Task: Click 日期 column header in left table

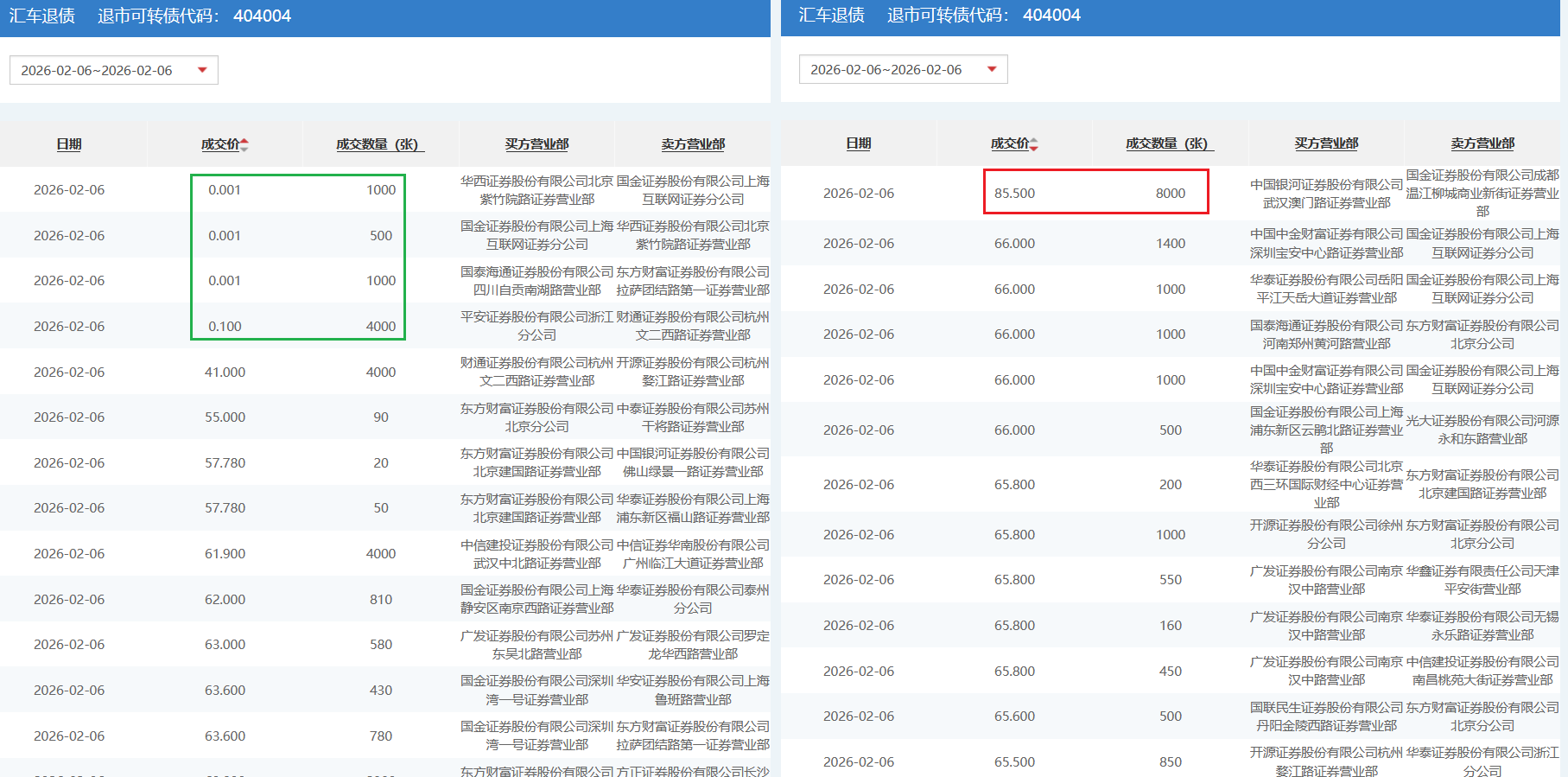Action: click(69, 144)
